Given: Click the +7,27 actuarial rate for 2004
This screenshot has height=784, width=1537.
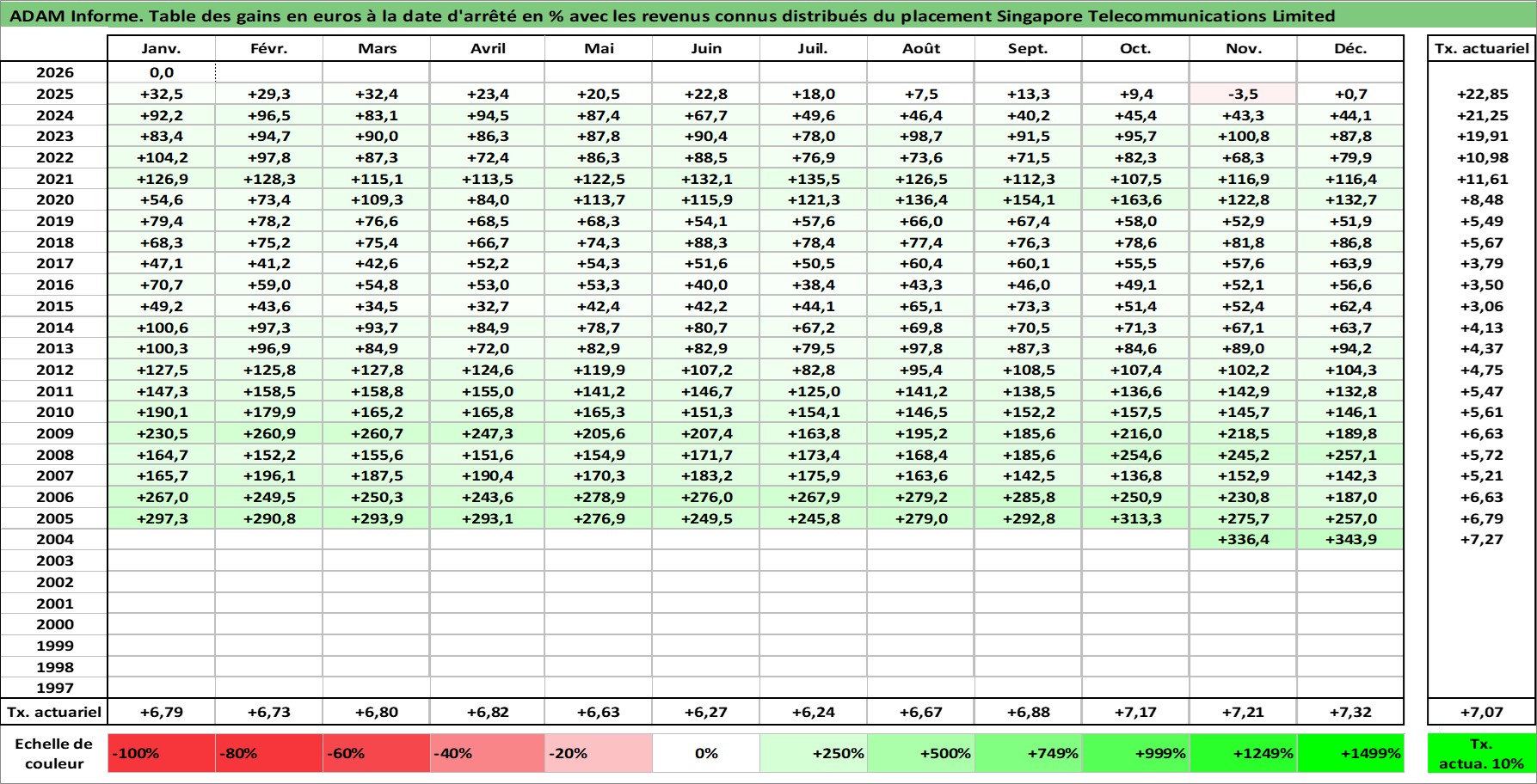Looking at the screenshot, I should click(x=1482, y=540).
